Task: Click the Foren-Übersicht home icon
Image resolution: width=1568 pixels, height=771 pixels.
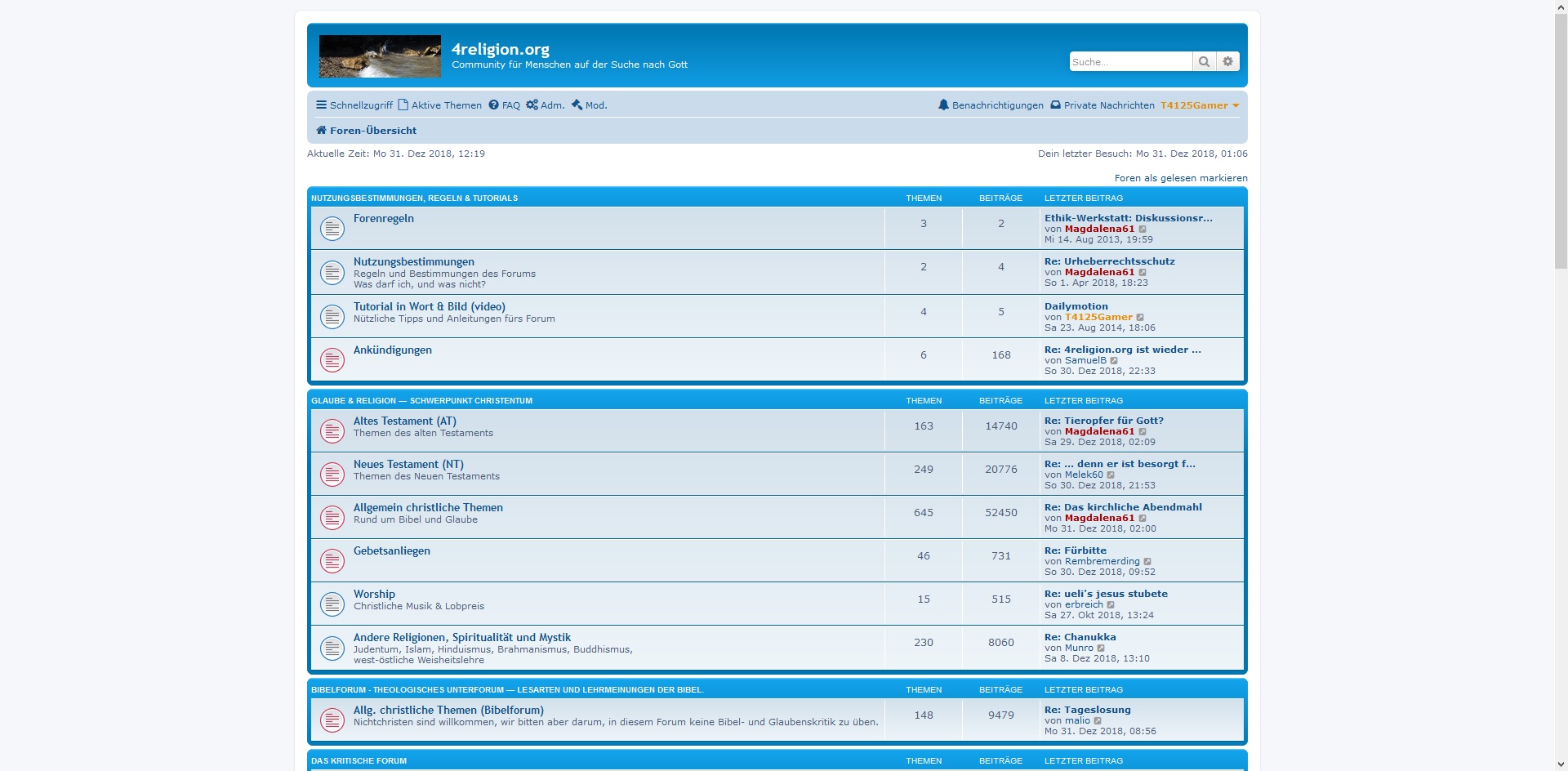Action: [321, 131]
